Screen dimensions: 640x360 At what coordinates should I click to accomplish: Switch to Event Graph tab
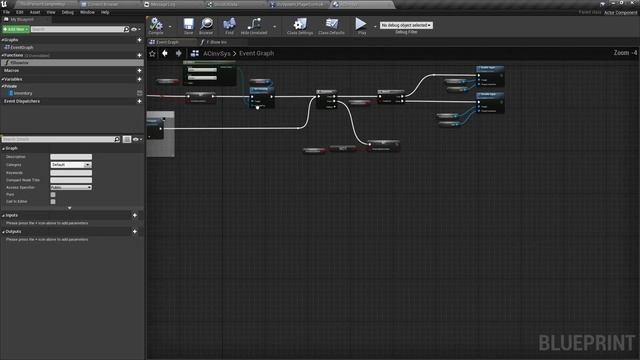pyautogui.click(x=168, y=42)
